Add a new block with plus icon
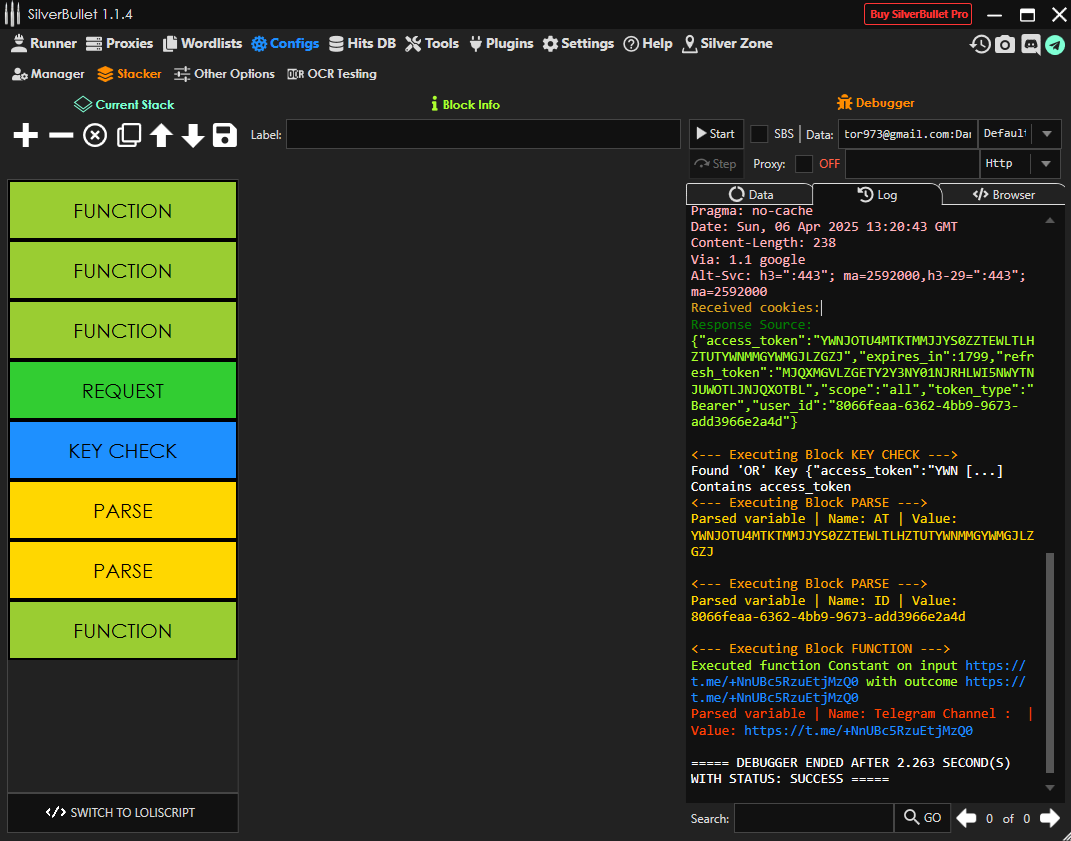Screen dimensions: 1071x841 26,135
